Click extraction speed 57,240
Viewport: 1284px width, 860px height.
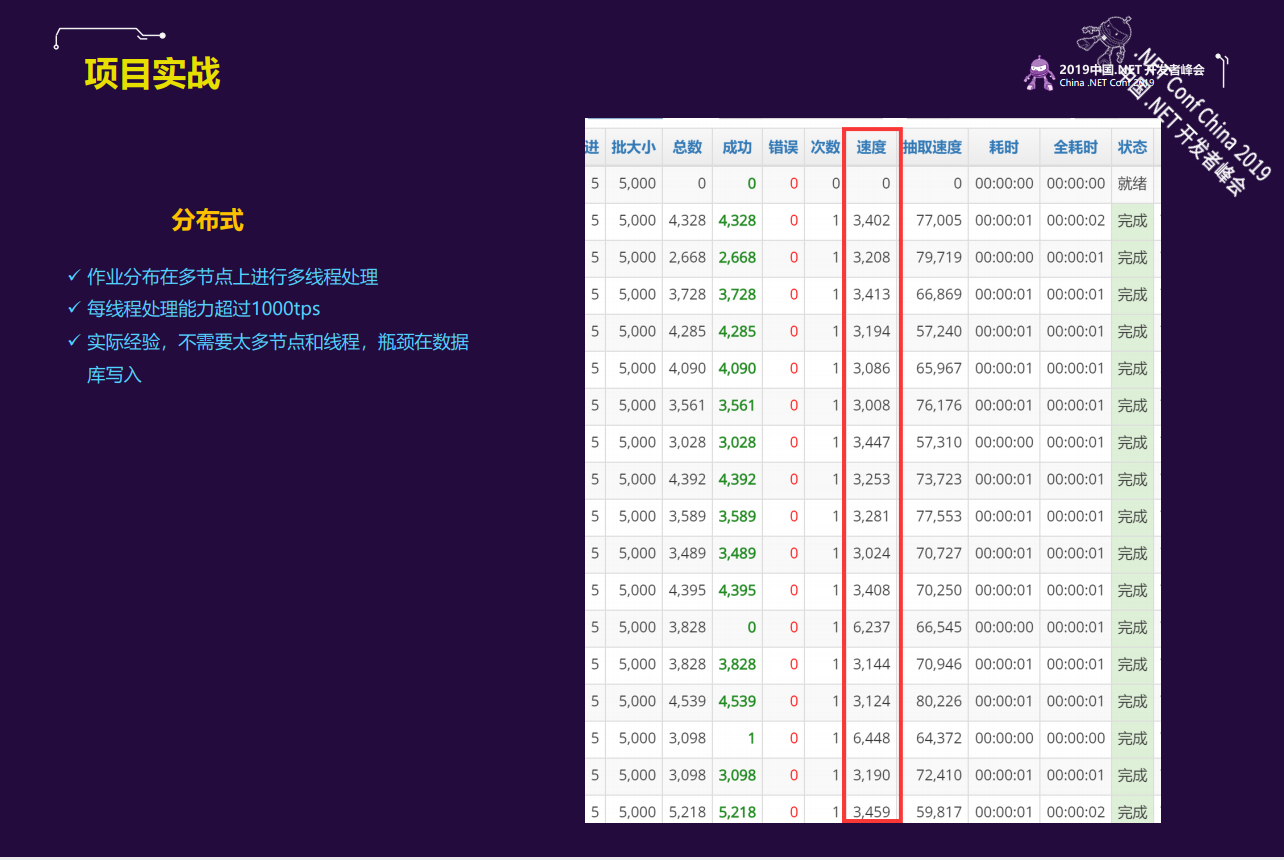[938, 332]
